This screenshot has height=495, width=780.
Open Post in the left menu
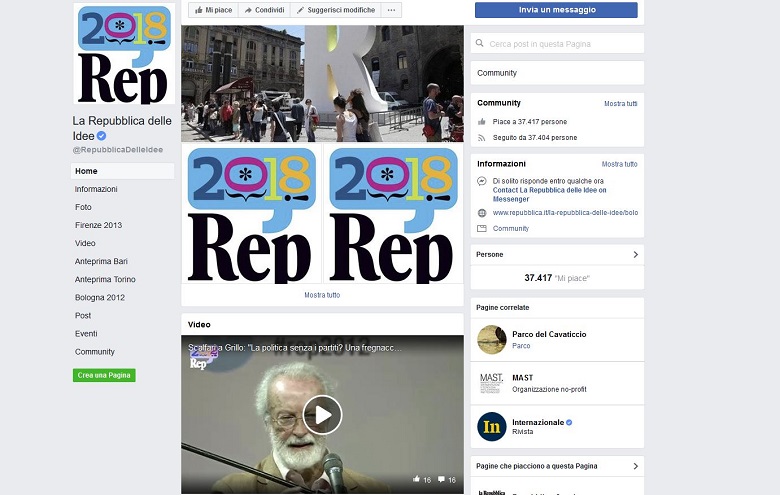tap(83, 315)
